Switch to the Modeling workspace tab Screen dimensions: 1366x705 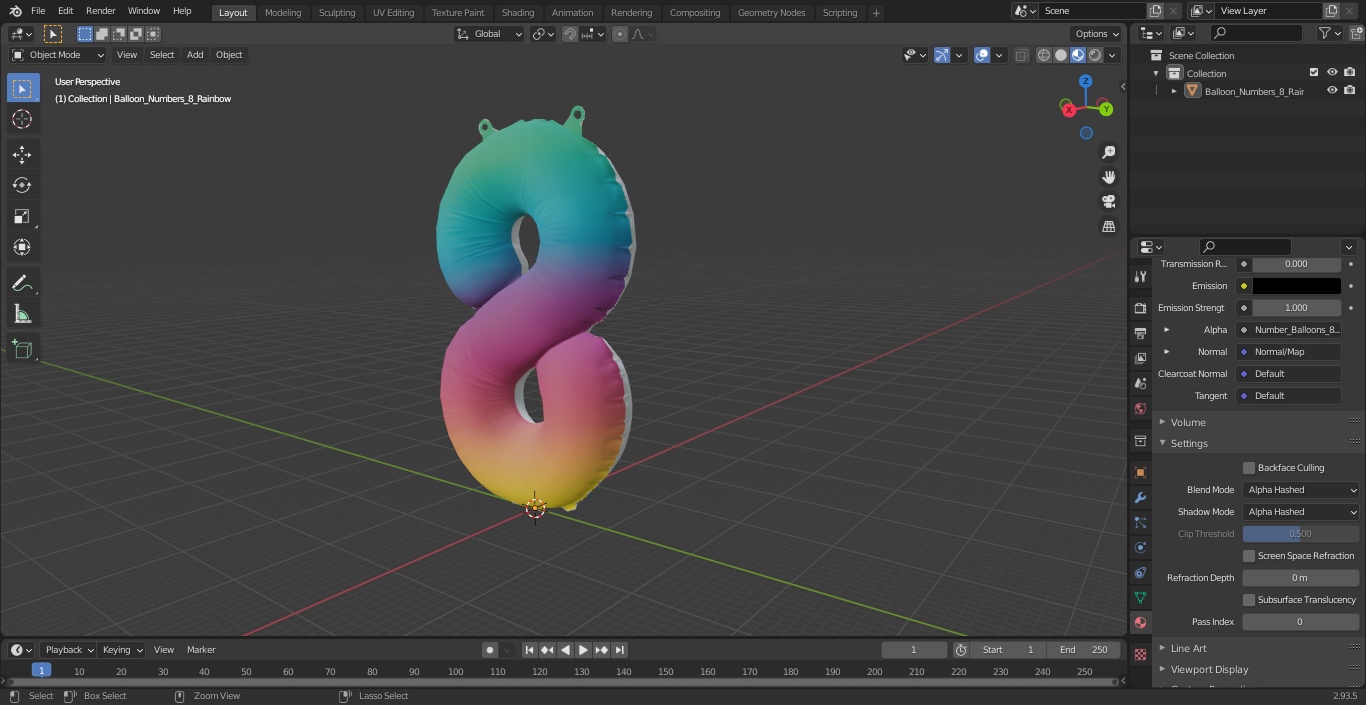[283, 12]
